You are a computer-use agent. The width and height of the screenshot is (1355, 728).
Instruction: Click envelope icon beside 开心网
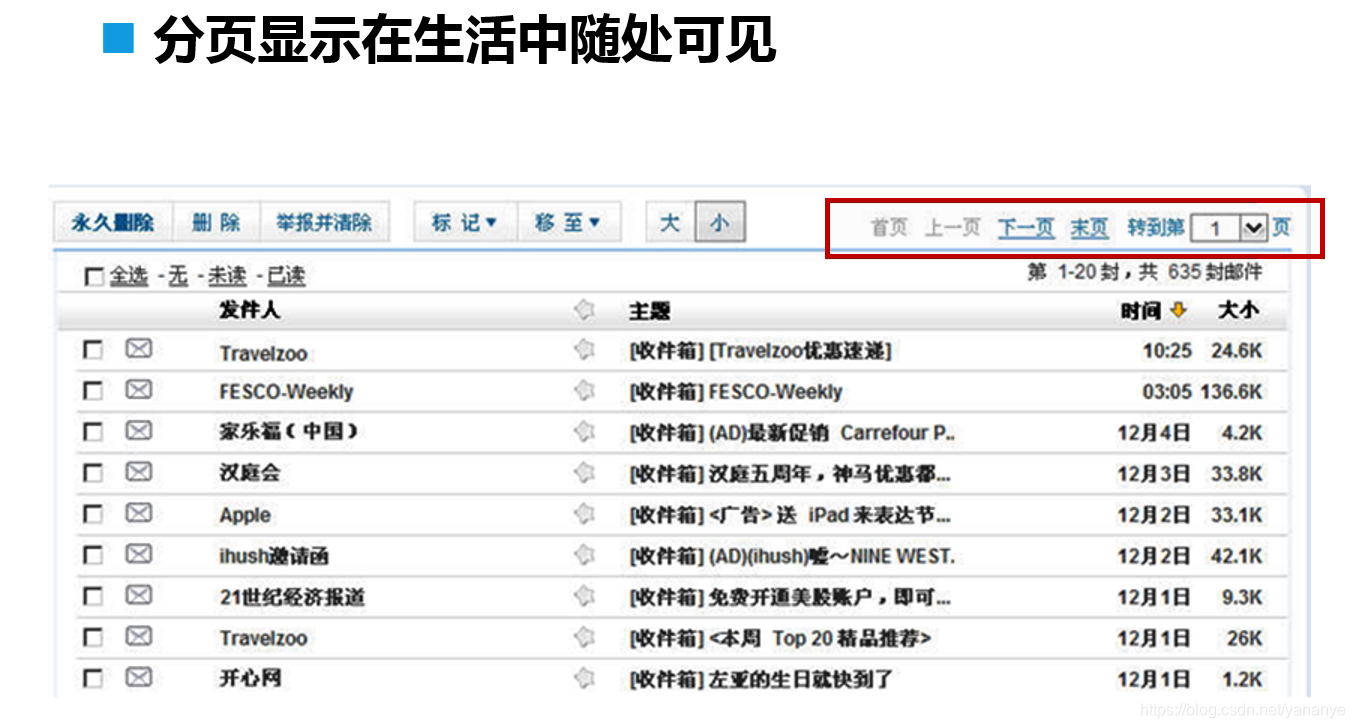pyautogui.click(x=138, y=677)
